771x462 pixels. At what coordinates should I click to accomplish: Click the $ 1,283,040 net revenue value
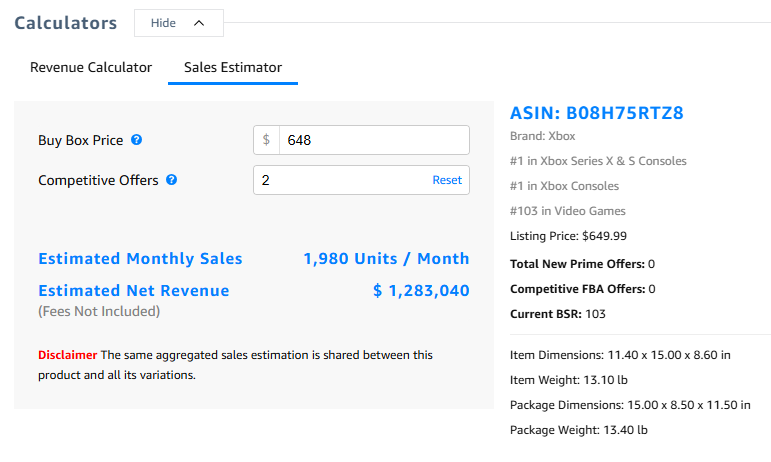421,290
